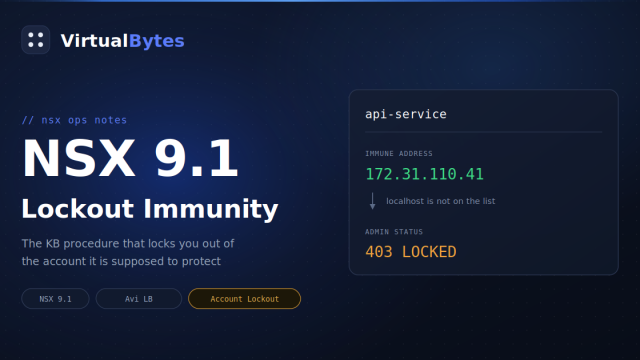Click 'localhost is not on the list' text

pyautogui.click(x=441, y=201)
